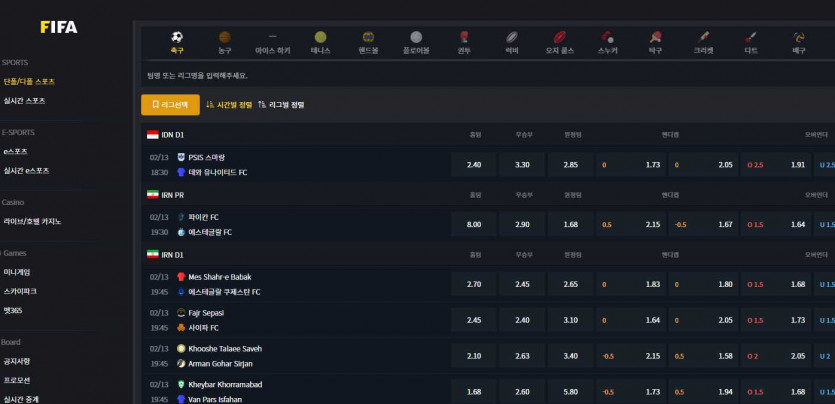Open 스카이파크 in the sidebar
The width and height of the screenshot is (835, 404).
pos(20,291)
